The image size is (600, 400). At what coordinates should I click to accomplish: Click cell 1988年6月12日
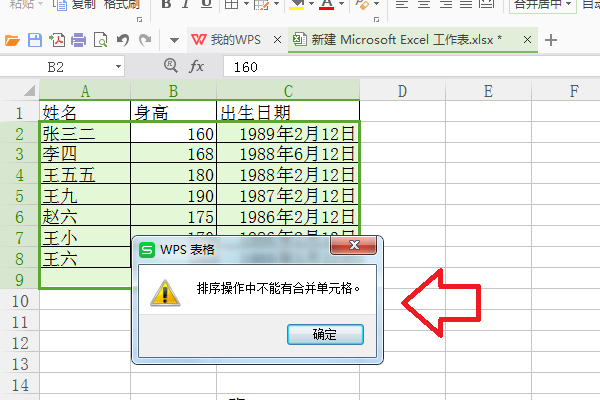click(288, 153)
